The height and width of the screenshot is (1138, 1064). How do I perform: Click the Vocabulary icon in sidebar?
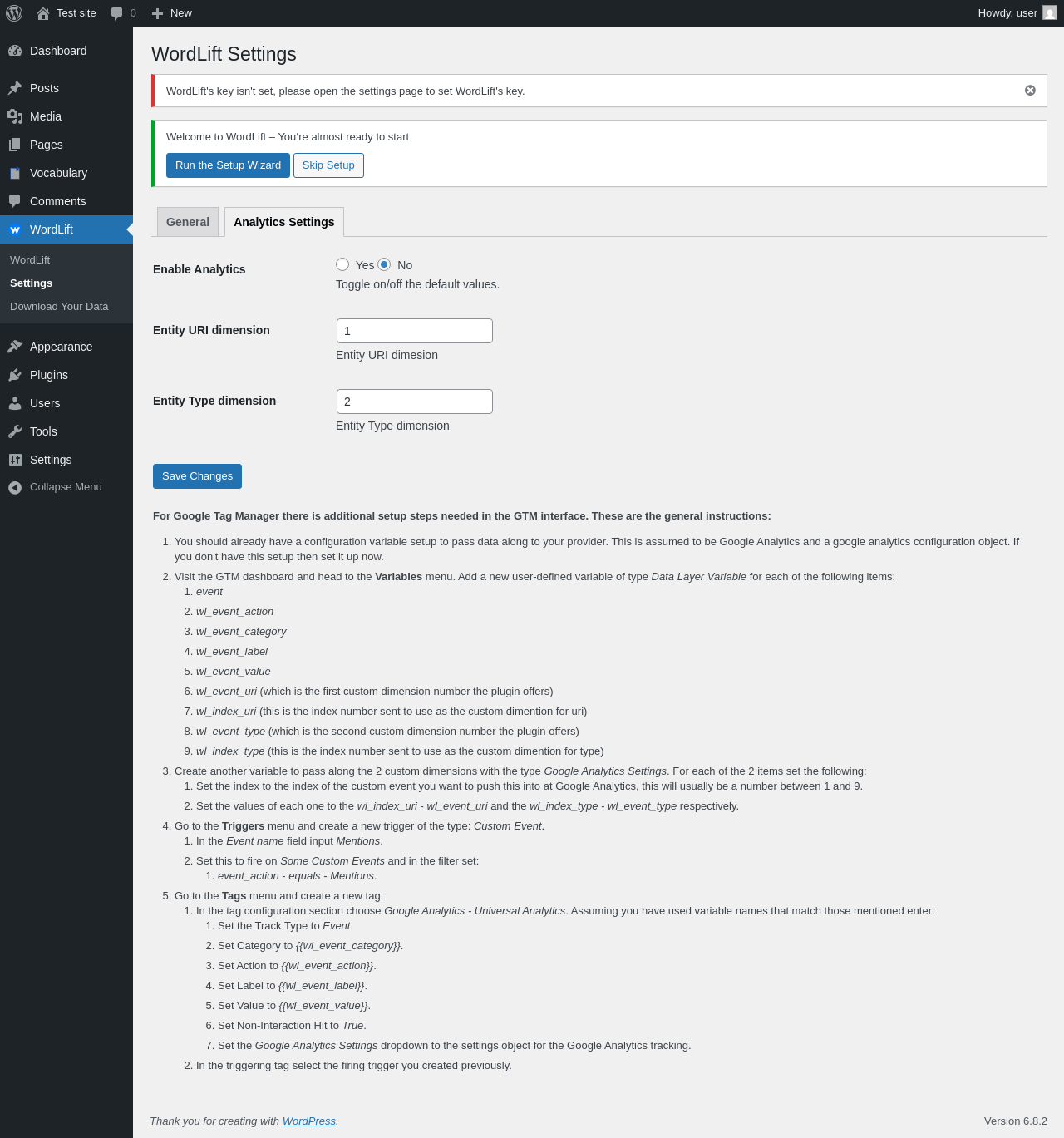pyautogui.click(x=15, y=173)
